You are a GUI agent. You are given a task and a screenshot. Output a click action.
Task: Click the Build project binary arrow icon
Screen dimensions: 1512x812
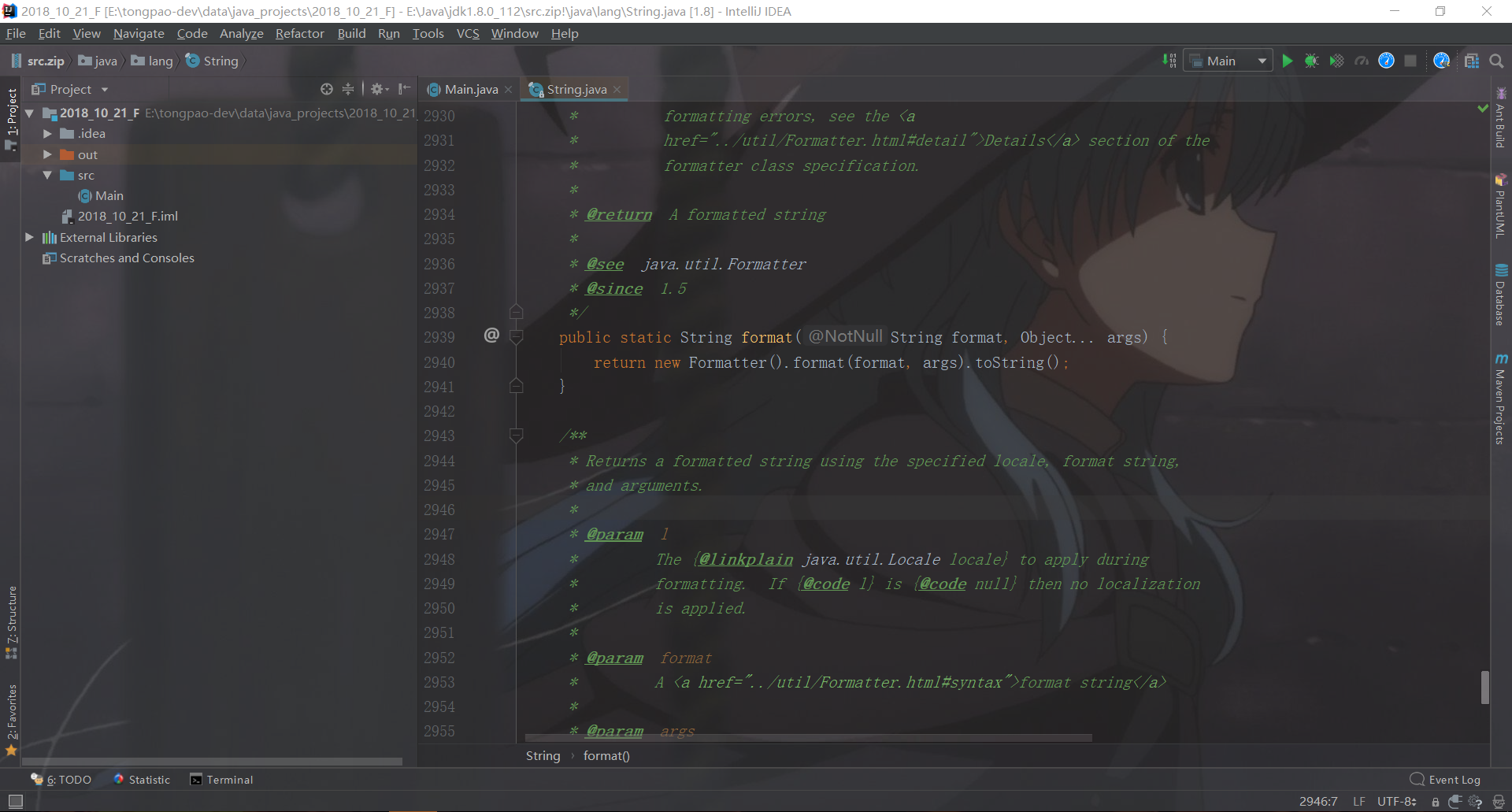click(1169, 61)
